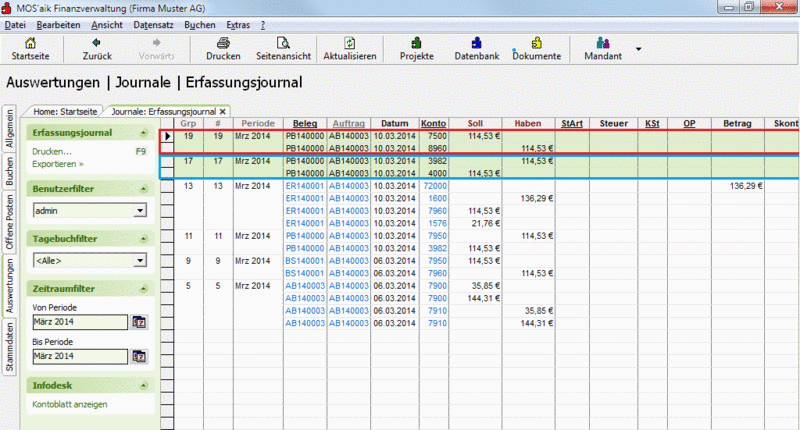Click the Soll column header
Image resolution: width=800 pixels, height=430 pixels.
475,123
